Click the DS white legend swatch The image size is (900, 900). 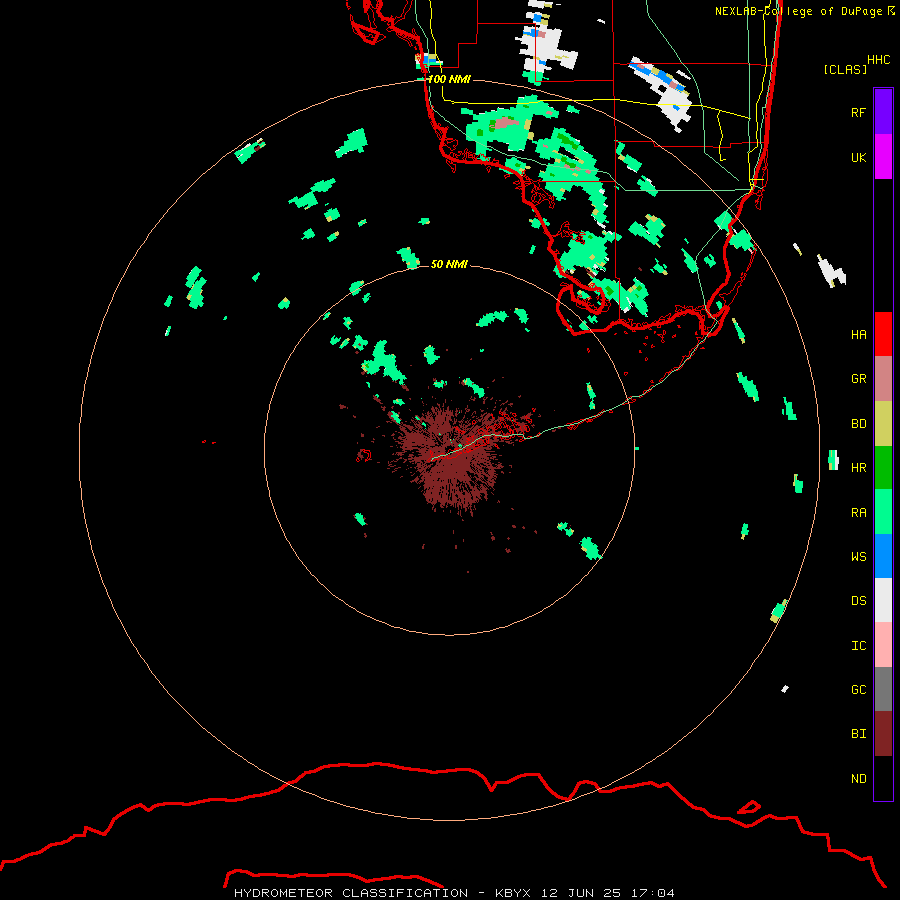(x=883, y=600)
